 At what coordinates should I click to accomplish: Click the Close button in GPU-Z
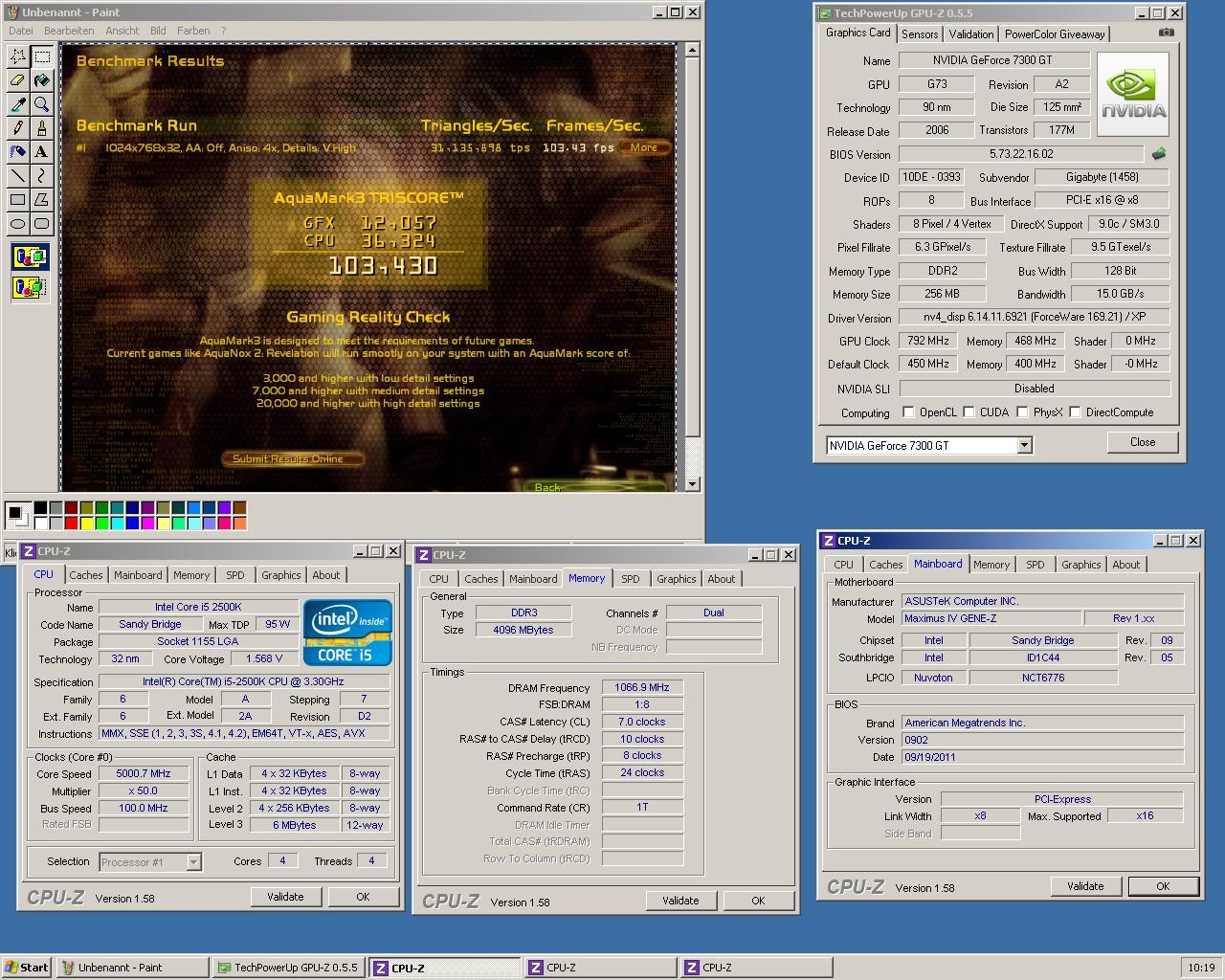pos(1143,442)
